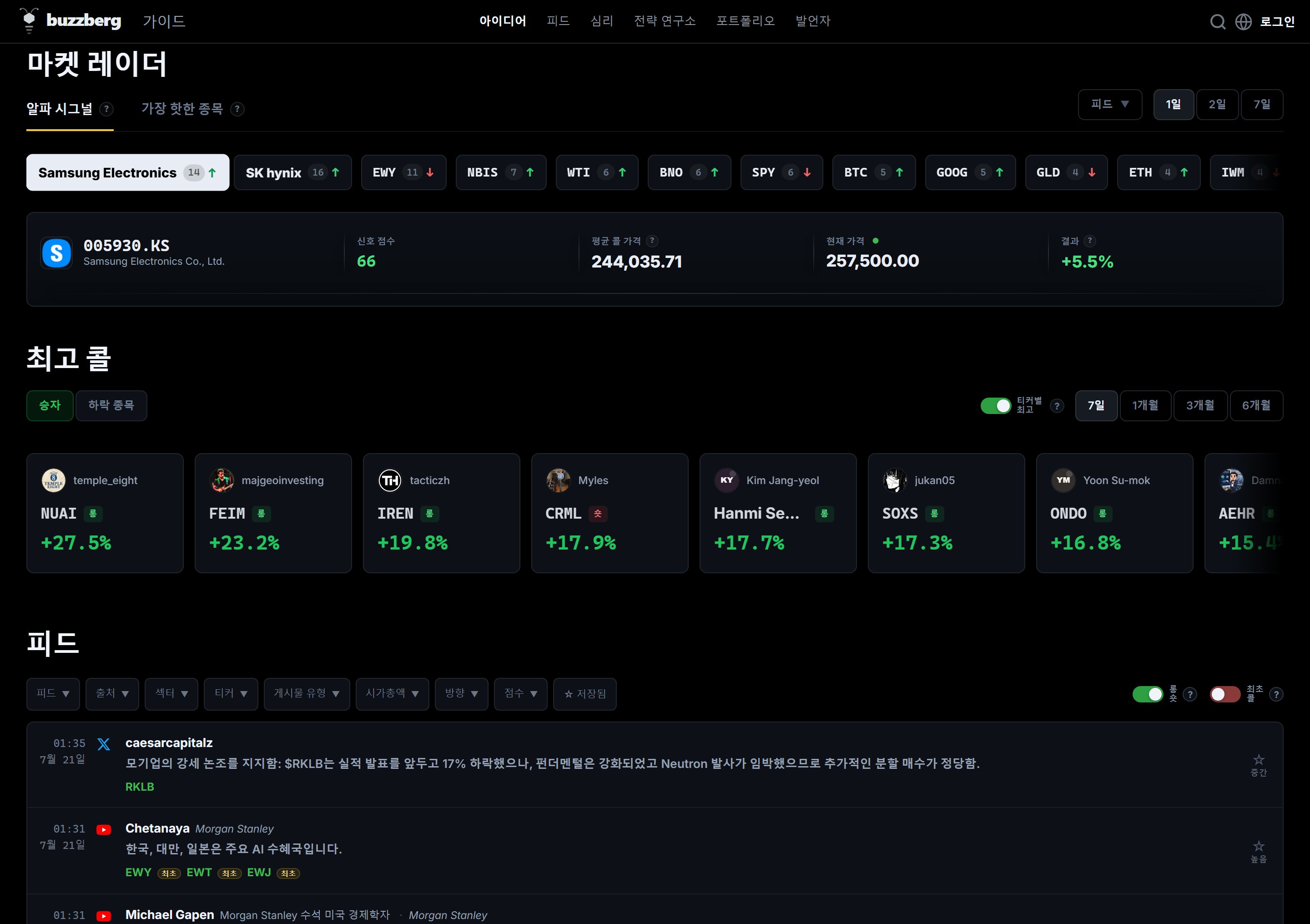
Task: Toggle the 롱 숏 switch
Action: (1148, 694)
